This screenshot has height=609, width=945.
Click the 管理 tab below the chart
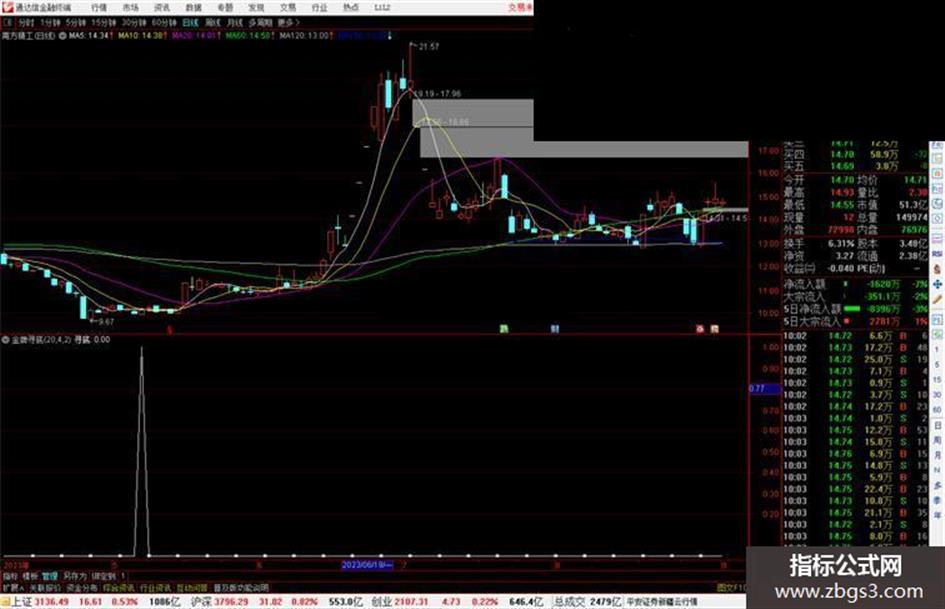(49, 576)
